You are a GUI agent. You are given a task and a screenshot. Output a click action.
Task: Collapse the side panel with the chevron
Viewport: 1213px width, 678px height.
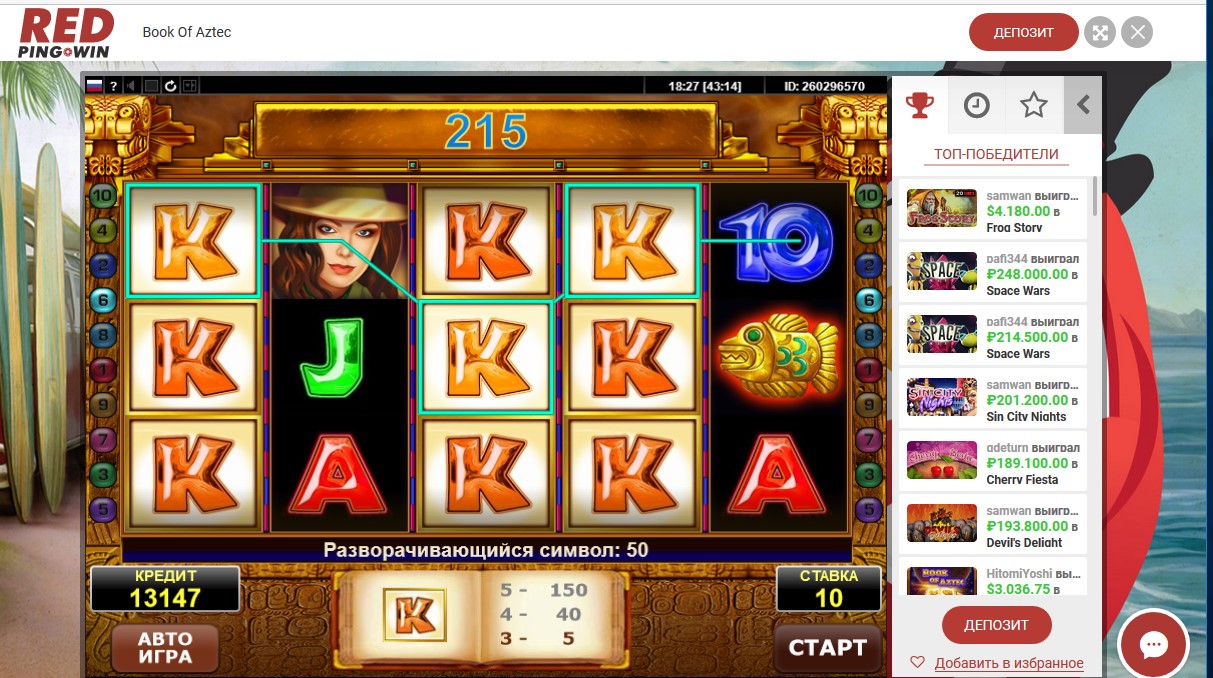point(1083,105)
